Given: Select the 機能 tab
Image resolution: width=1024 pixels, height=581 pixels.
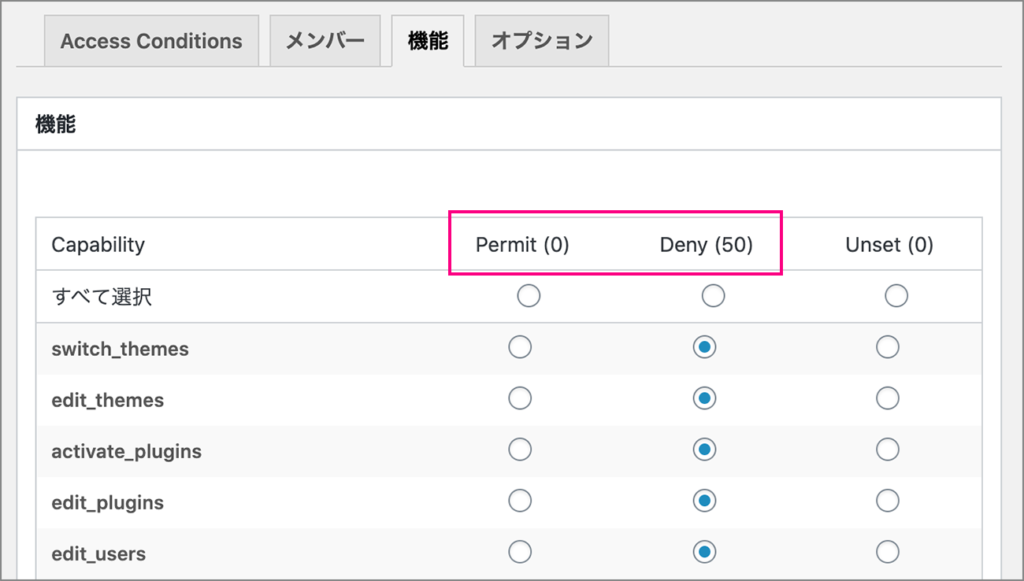Looking at the screenshot, I should (x=428, y=41).
